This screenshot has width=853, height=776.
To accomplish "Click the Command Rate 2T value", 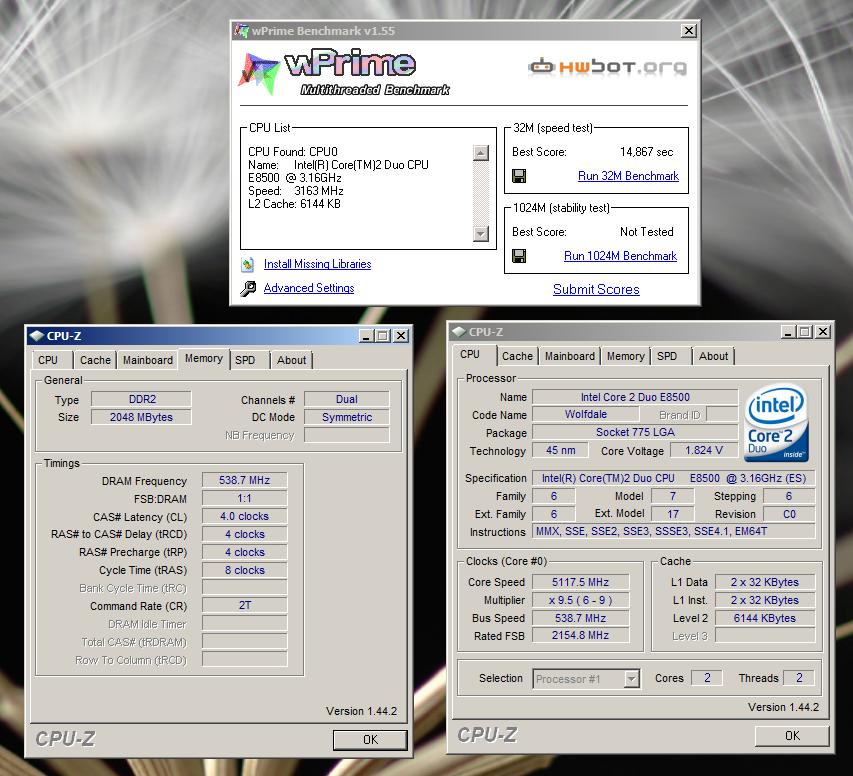I will [244, 606].
